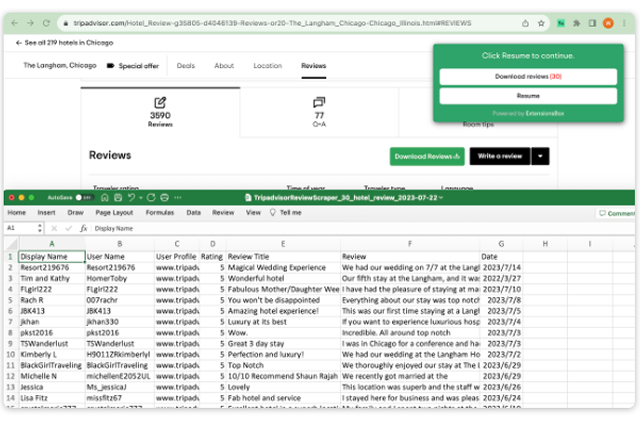Image resolution: width=640 pixels, height=427 pixels.
Task: Click the cell 'Tim and Kathy'
Action: pyautogui.click(x=52, y=278)
